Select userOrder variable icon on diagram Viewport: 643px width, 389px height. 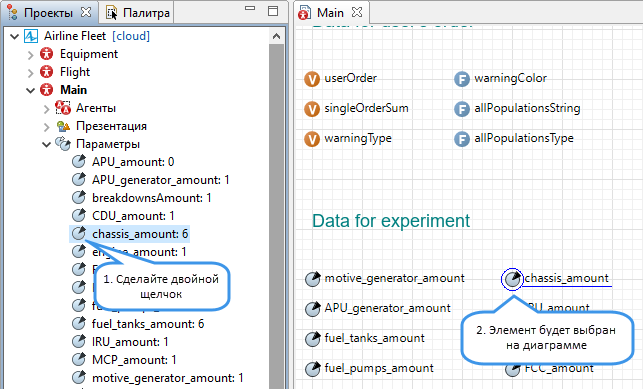[x=312, y=79]
